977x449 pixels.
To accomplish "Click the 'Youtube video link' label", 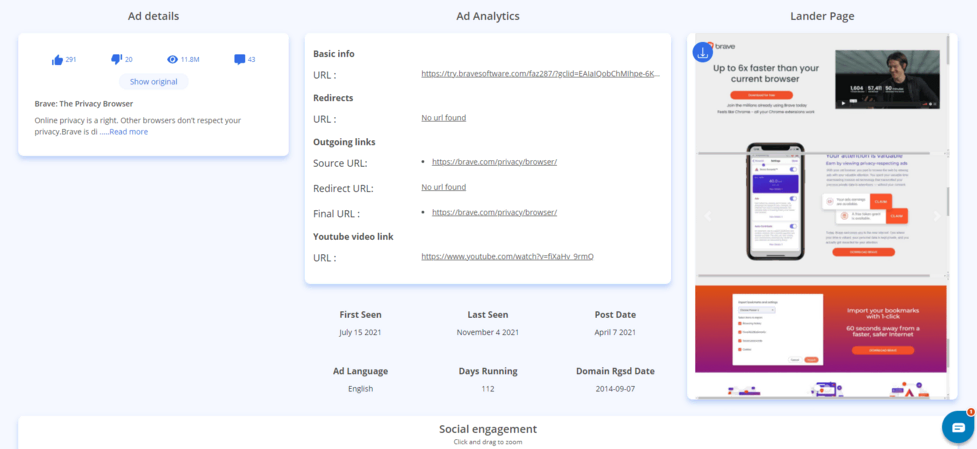I will click(353, 237).
